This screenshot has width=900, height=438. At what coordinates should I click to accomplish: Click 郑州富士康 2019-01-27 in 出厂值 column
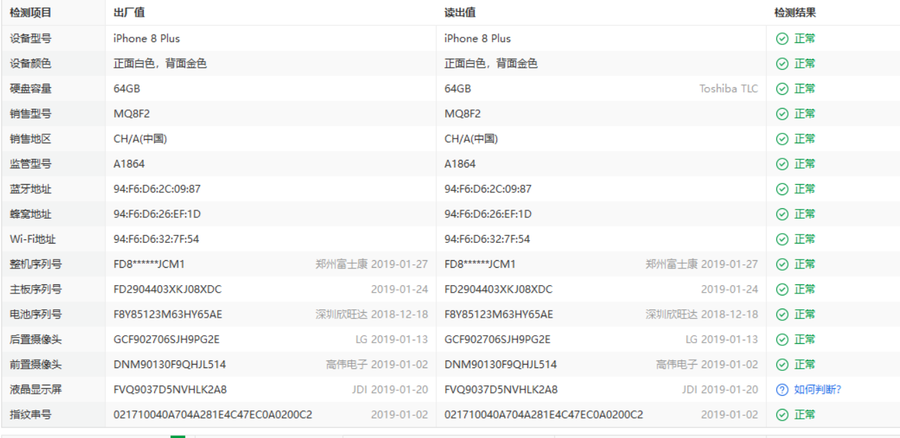[x=371, y=264]
